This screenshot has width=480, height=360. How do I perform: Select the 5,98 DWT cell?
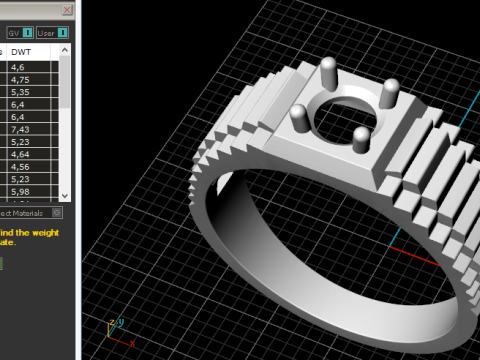(29, 192)
